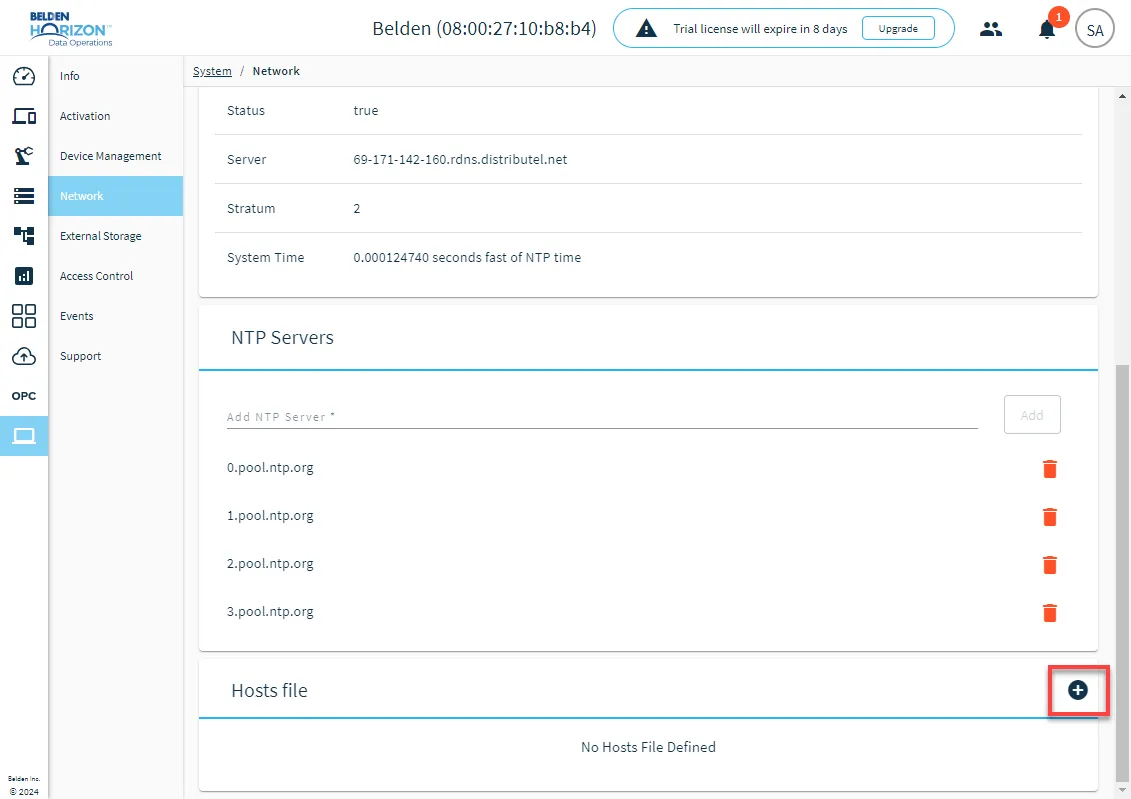
Task: Select the Network menu item
Action: pos(115,196)
